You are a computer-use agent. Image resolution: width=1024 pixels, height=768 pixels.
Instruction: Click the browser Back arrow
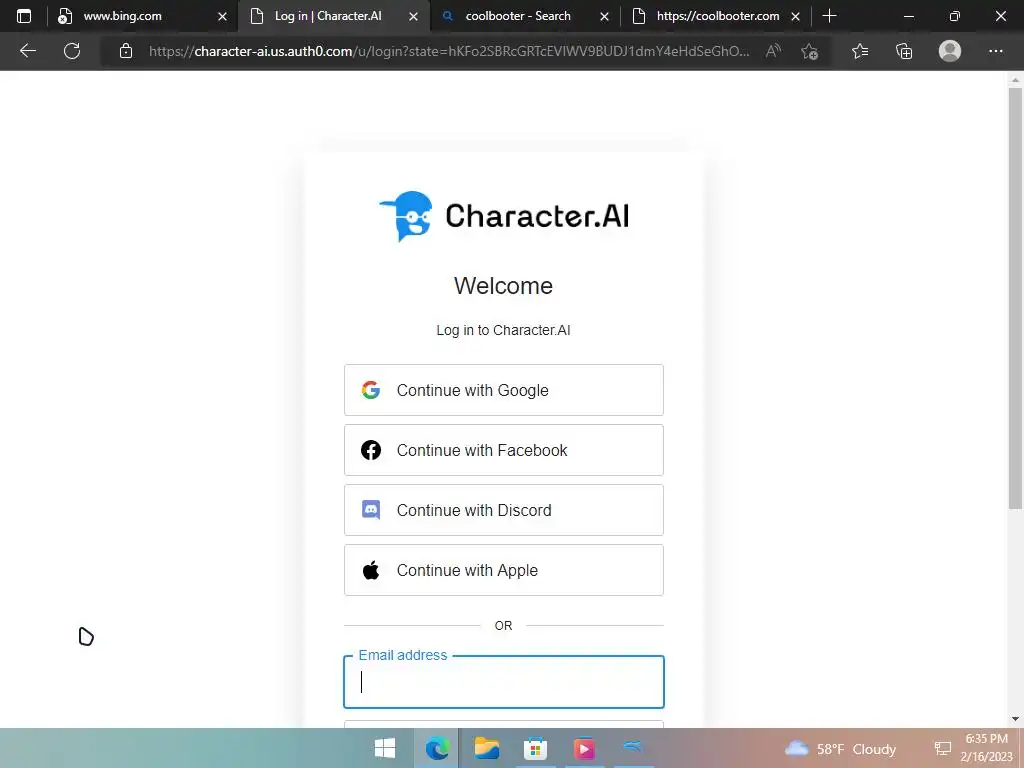tap(27, 51)
